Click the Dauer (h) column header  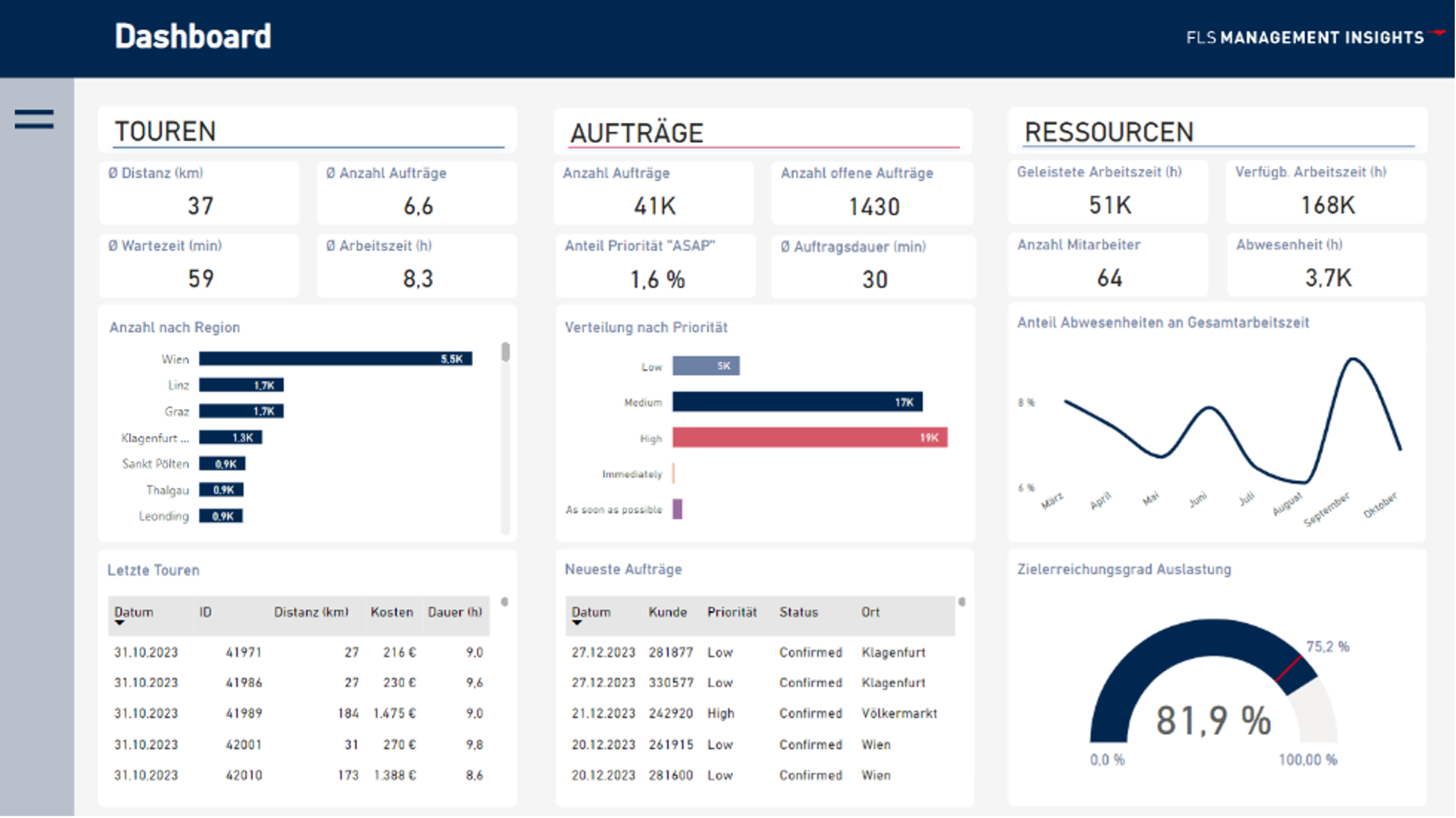click(455, 612)
